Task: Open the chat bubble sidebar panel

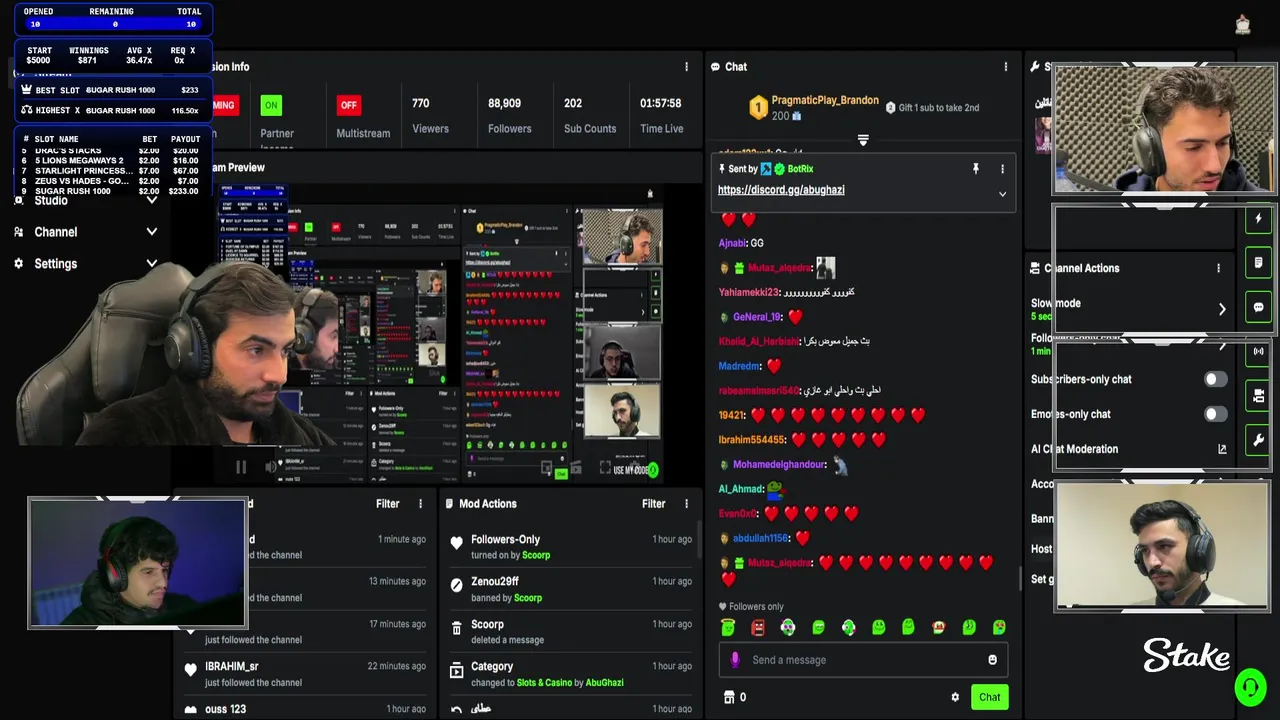Action: coord(1258,307)
